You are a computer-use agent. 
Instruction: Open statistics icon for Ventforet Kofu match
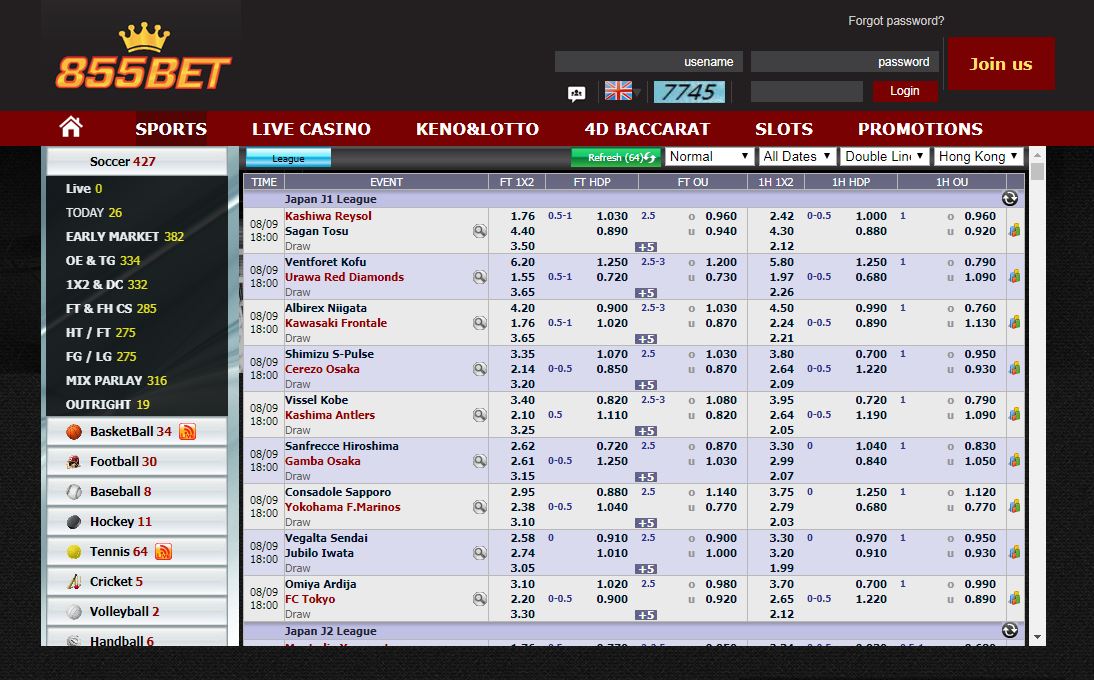pyautogui.click(x=1014, y=277)
